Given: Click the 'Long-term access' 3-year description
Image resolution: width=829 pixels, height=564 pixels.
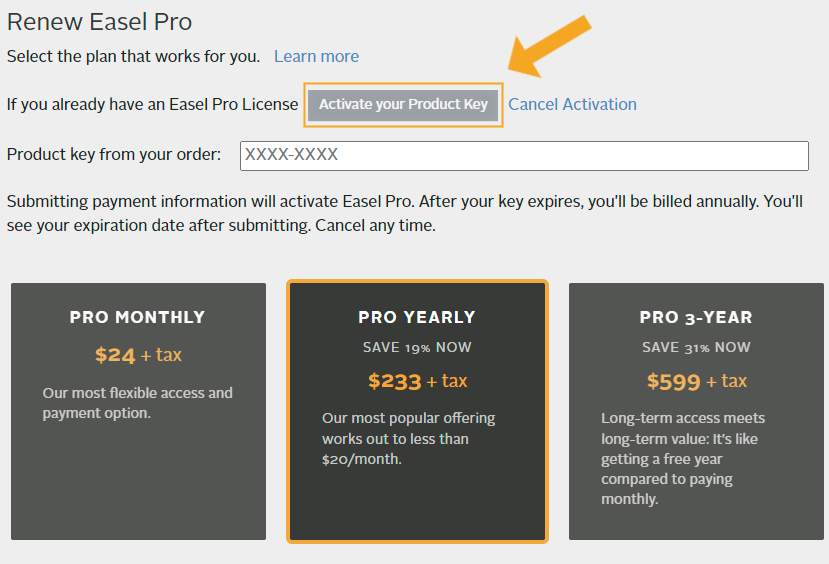Looking at the screenshot, I should click(x=683, y=458).
